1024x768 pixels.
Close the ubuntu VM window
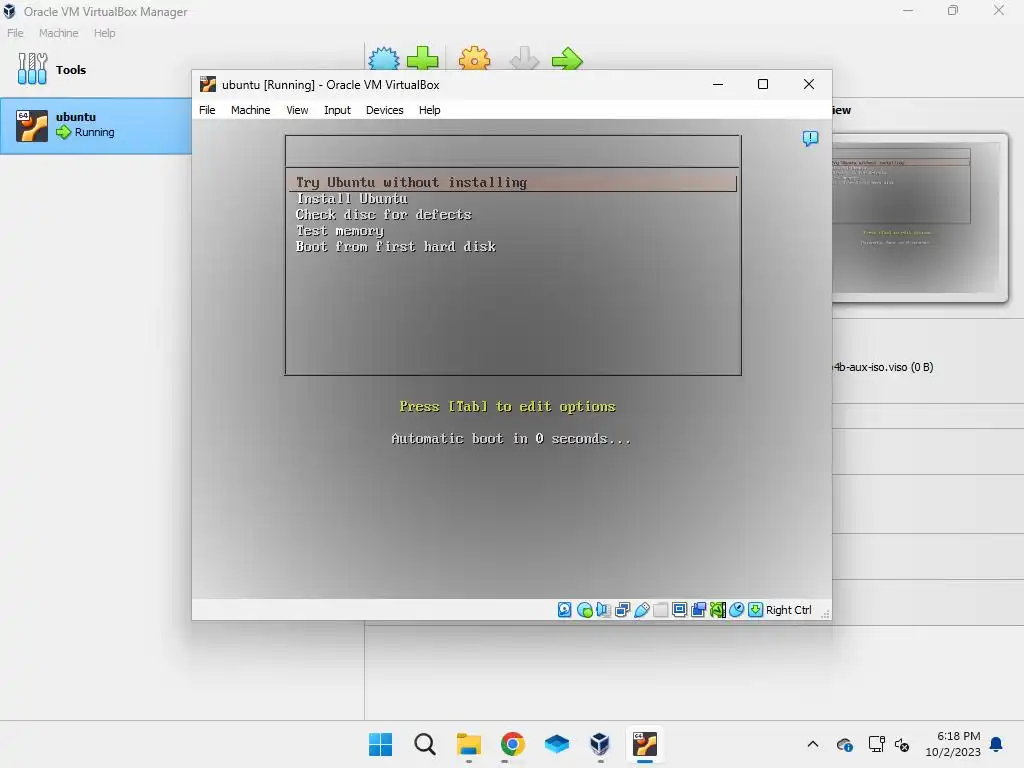coord(808,84)
